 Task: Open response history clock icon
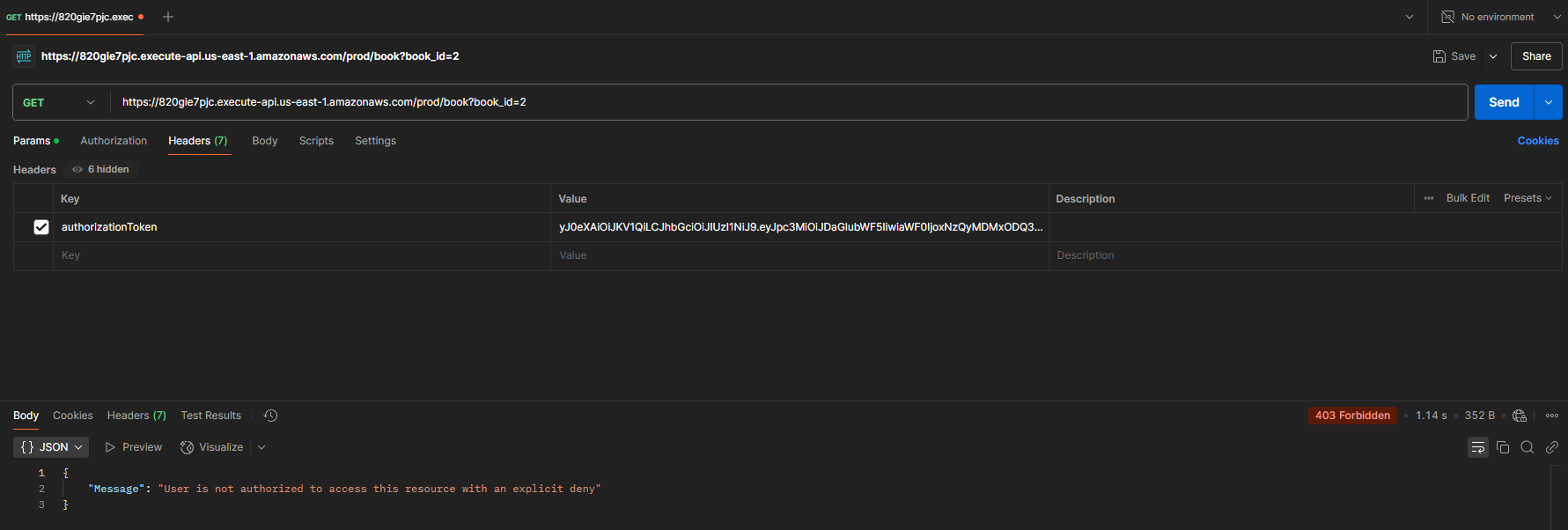pos(270,416)
